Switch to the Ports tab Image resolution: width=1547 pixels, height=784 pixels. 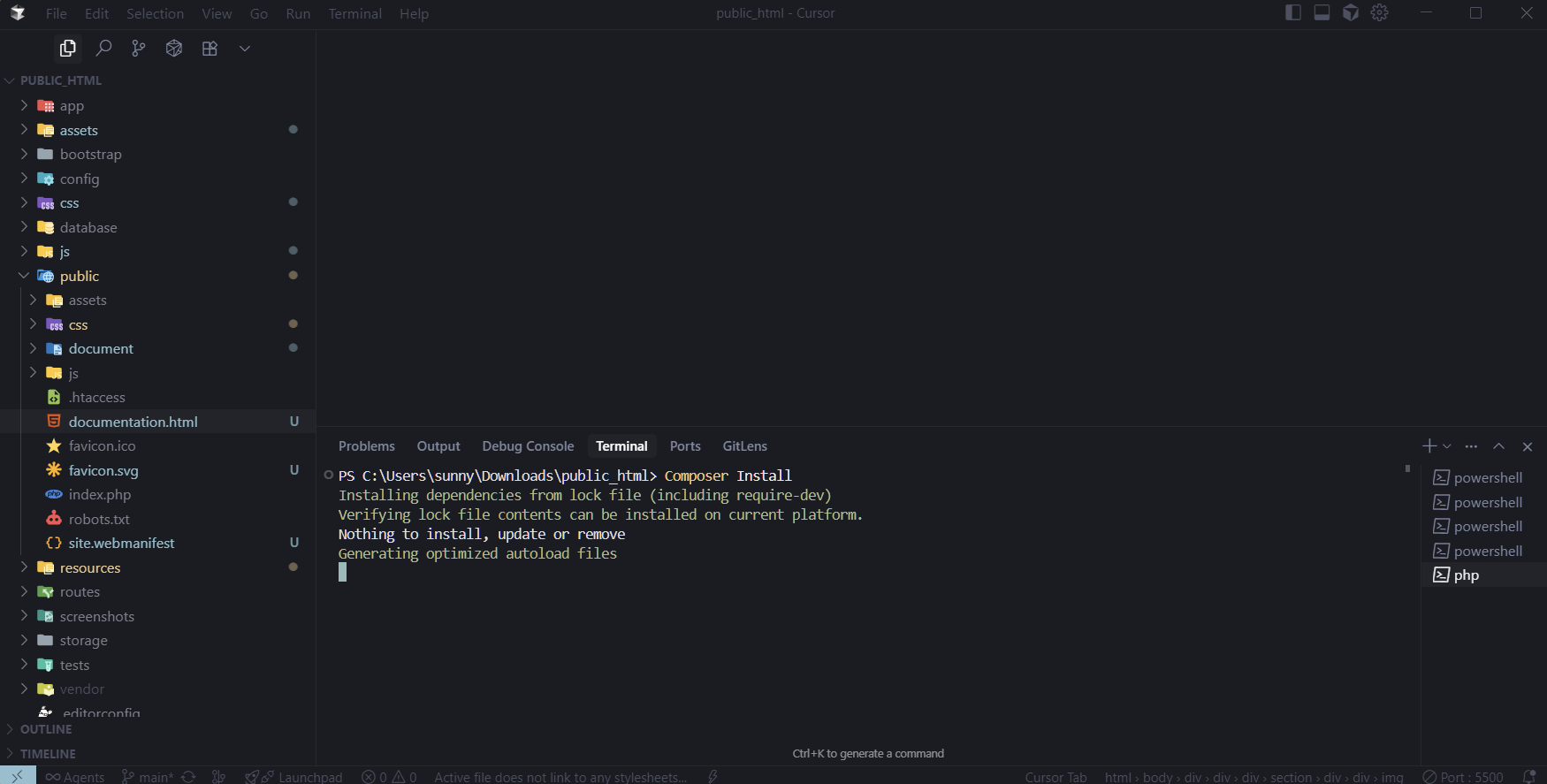(x=685, y=446)
